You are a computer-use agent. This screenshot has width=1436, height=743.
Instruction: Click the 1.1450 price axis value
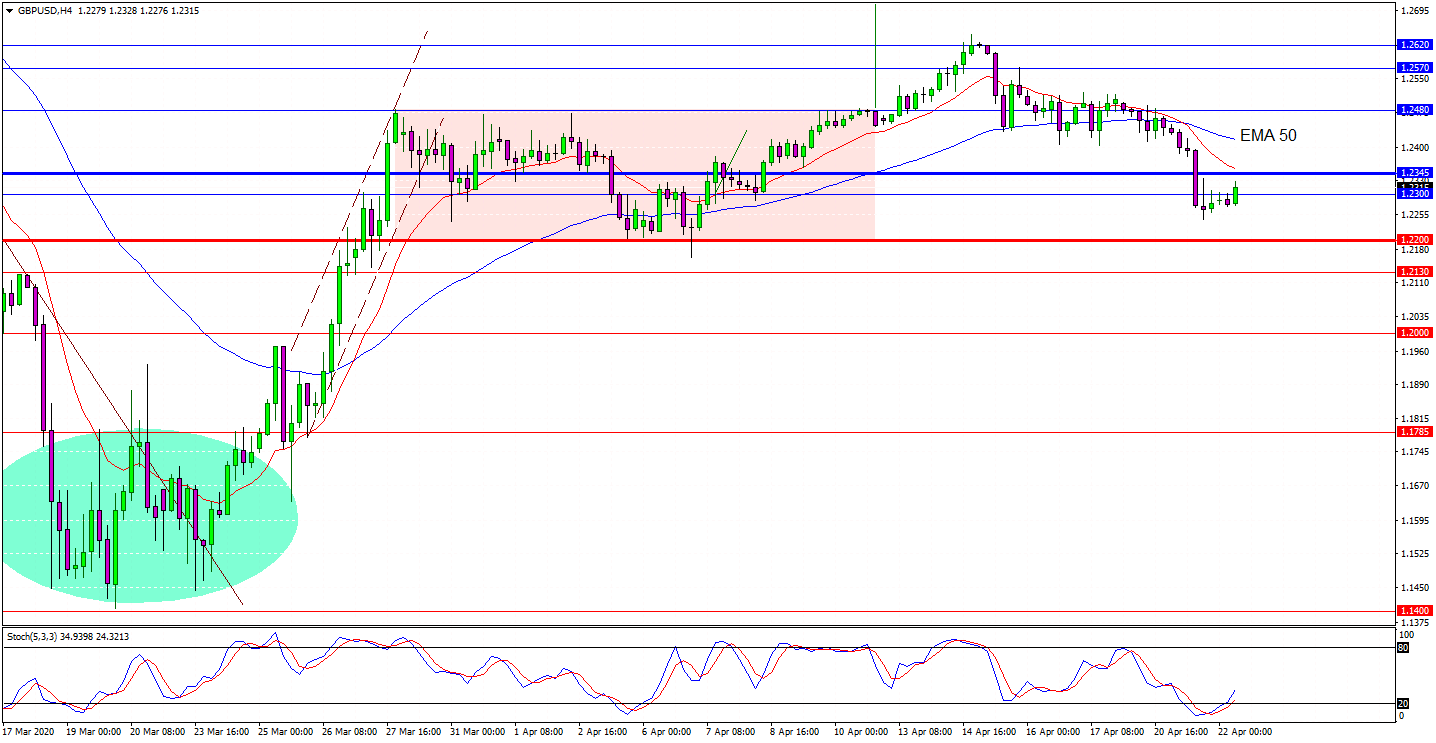(1415, 588)
